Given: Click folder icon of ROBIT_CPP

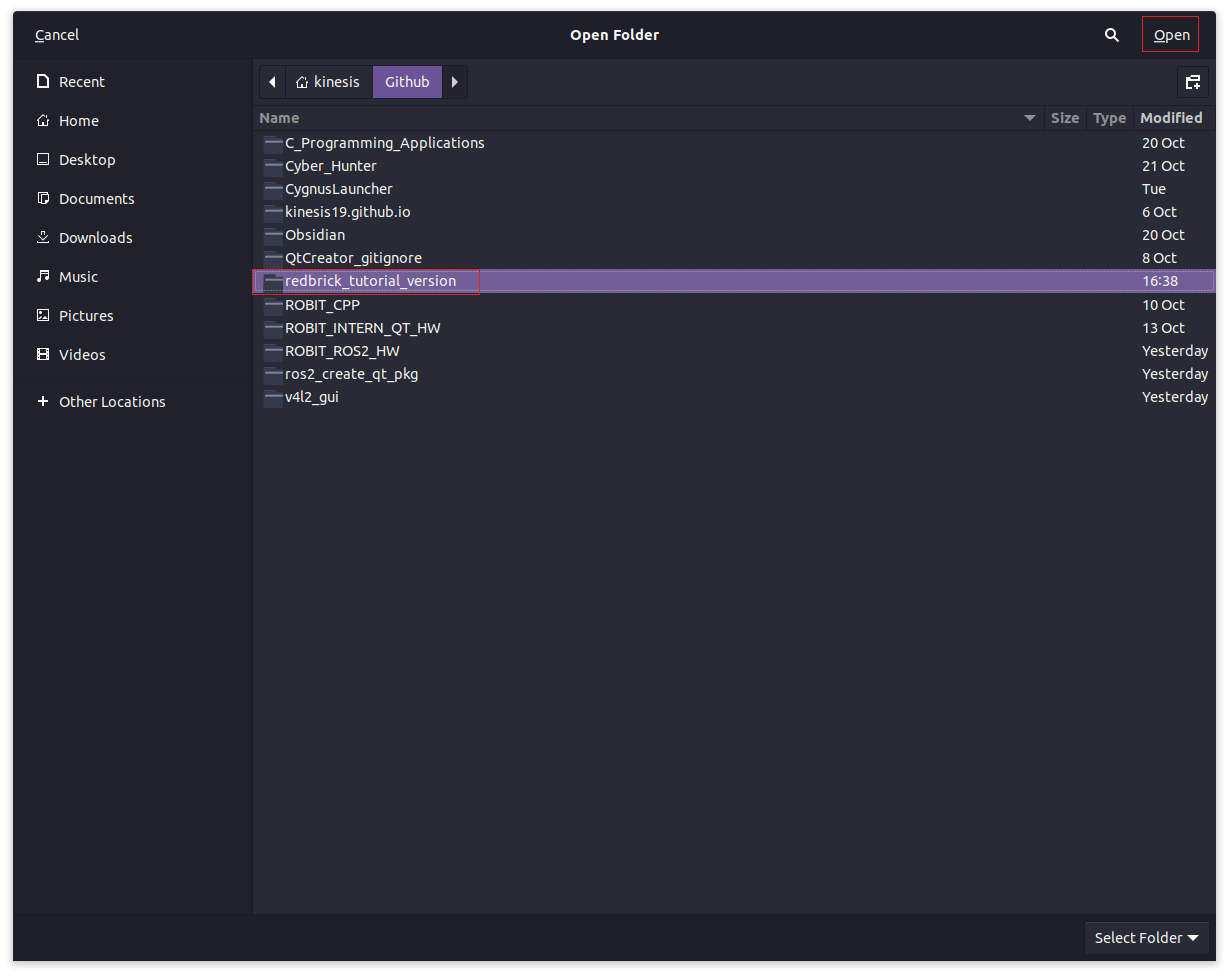Looking at the screenshot, I should click(x=273, y=305).
